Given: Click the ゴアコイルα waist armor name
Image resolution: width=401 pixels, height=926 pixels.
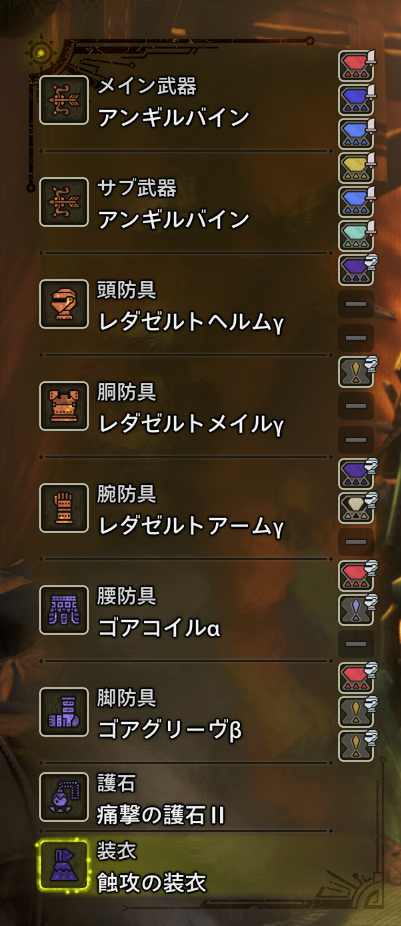Looking at the screenshot, I should tap(159, 628).
